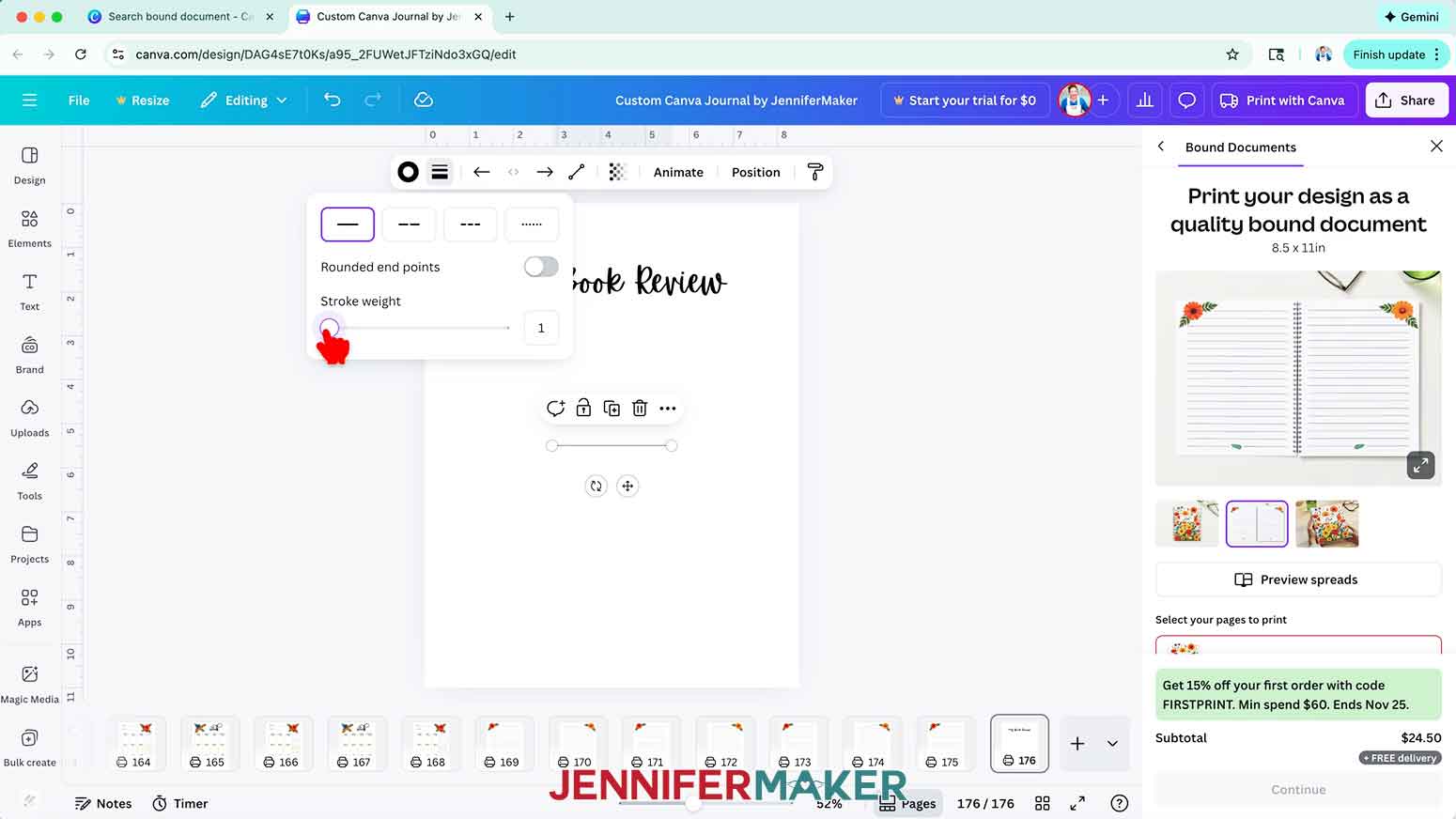Open the transparency checkerboard icon
Viewport: 1456px width, 819px height.
point(616,172)
